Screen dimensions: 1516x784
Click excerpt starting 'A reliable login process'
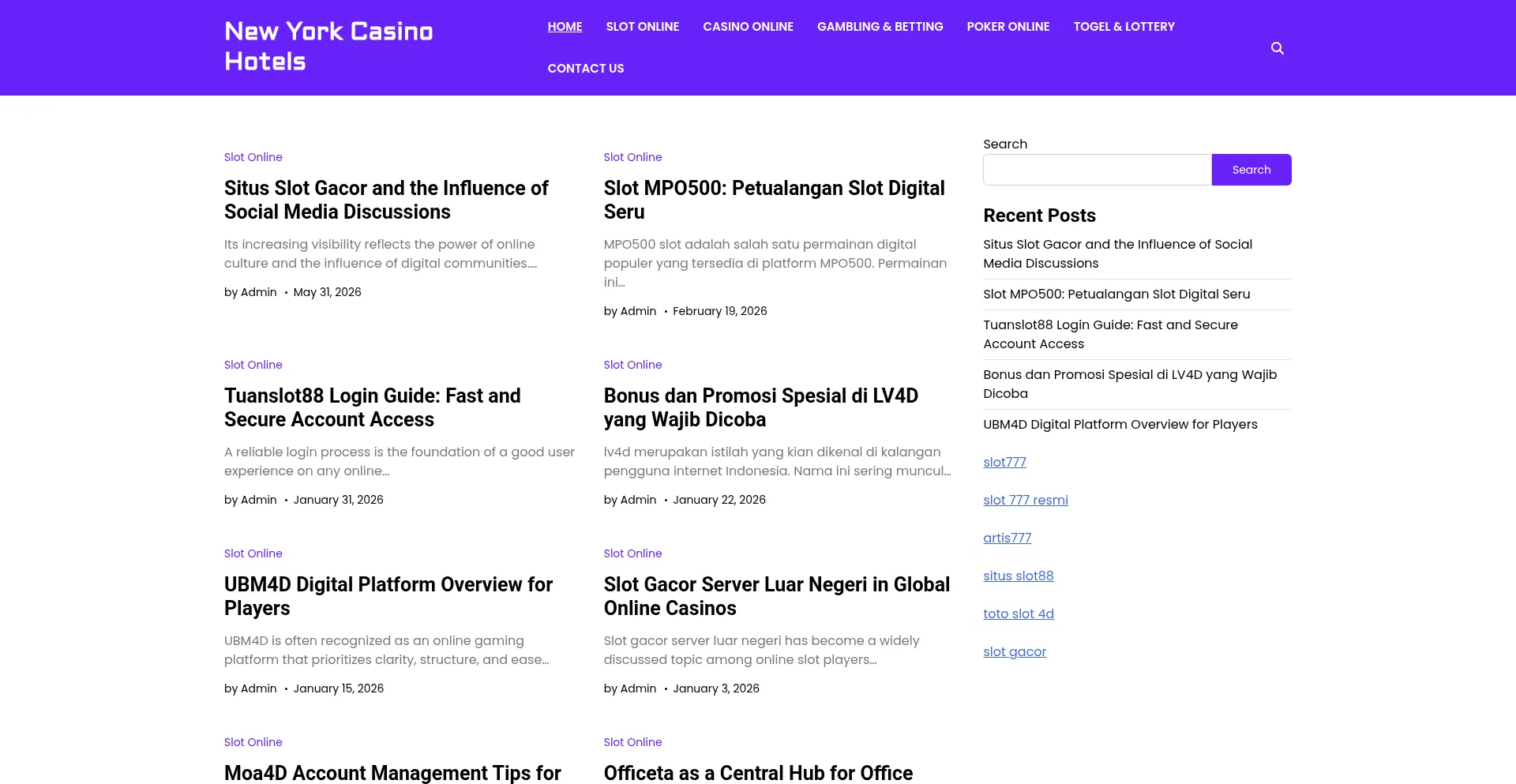[x=400, y=462]
